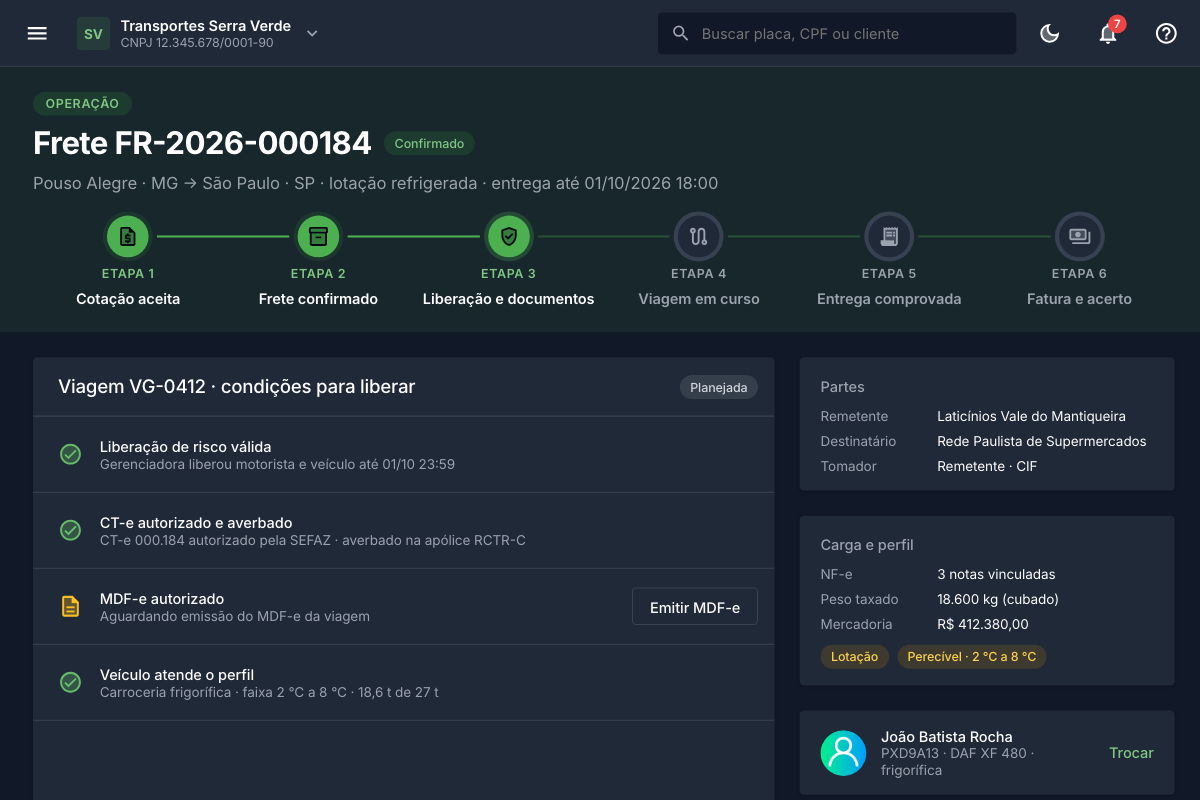Viewport: 1200px width, 800px height.
Task: Toggle dark mode with the moon icon
Action: 1050,33
